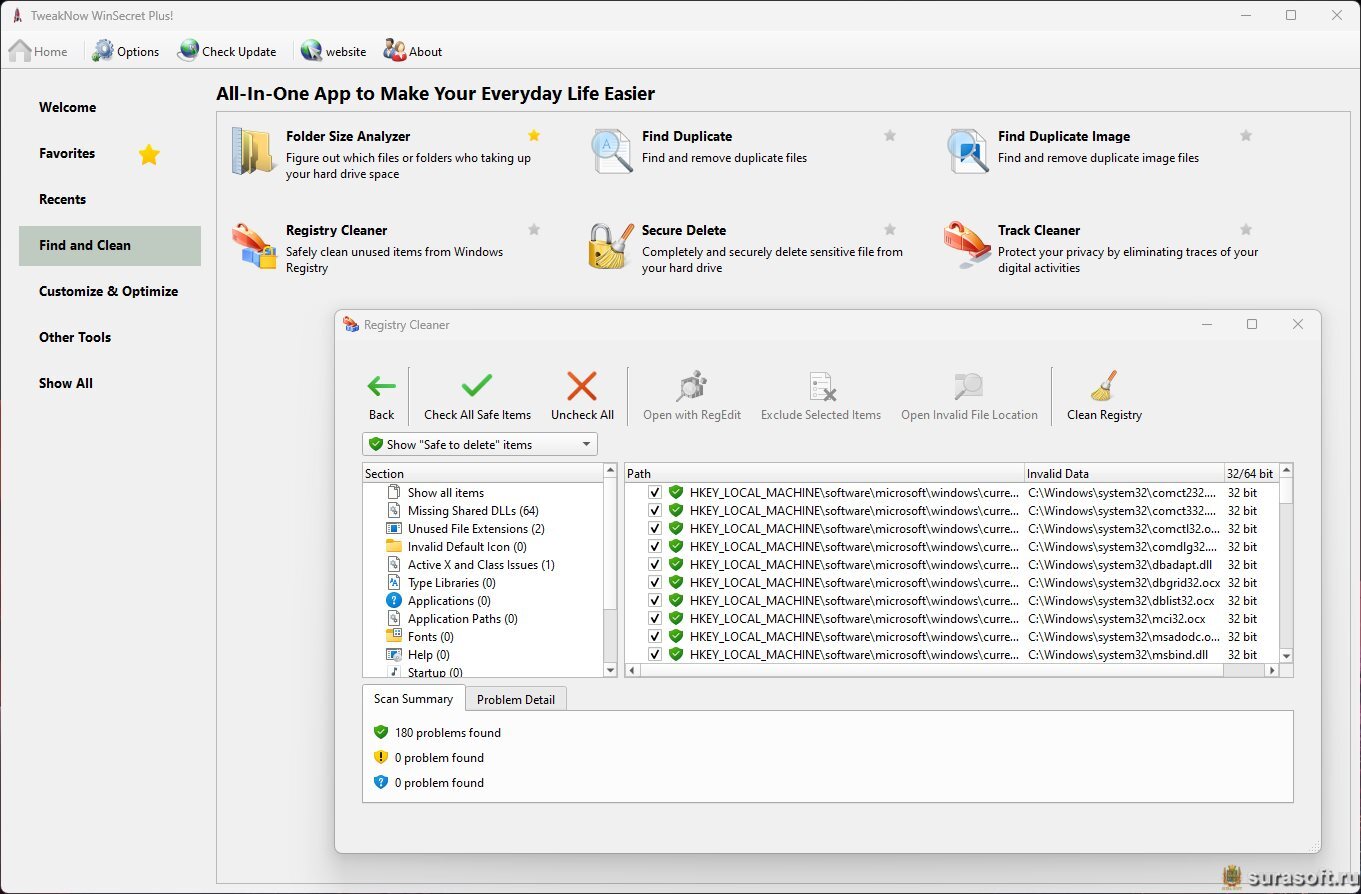1361x894 pixels.
Task: Click Exclude Selected Items icon
Action: [x=821, y=386]
